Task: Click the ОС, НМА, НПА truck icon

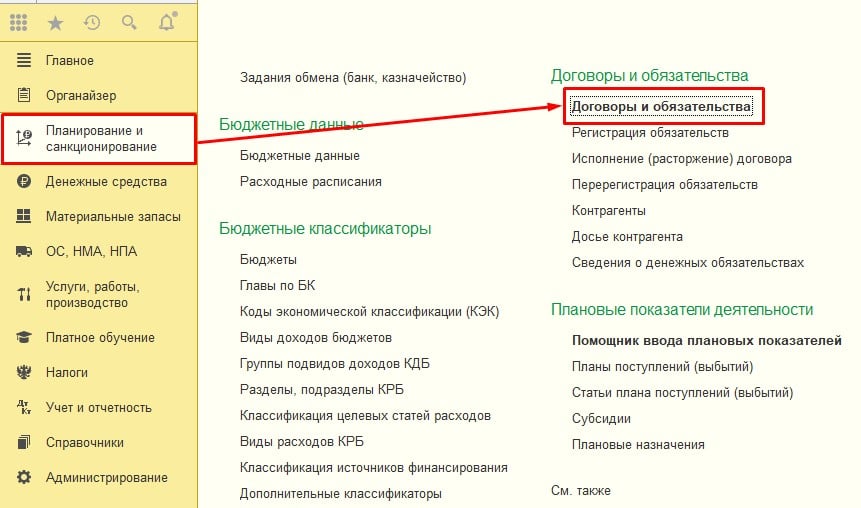Action: [x=25, y=252]
